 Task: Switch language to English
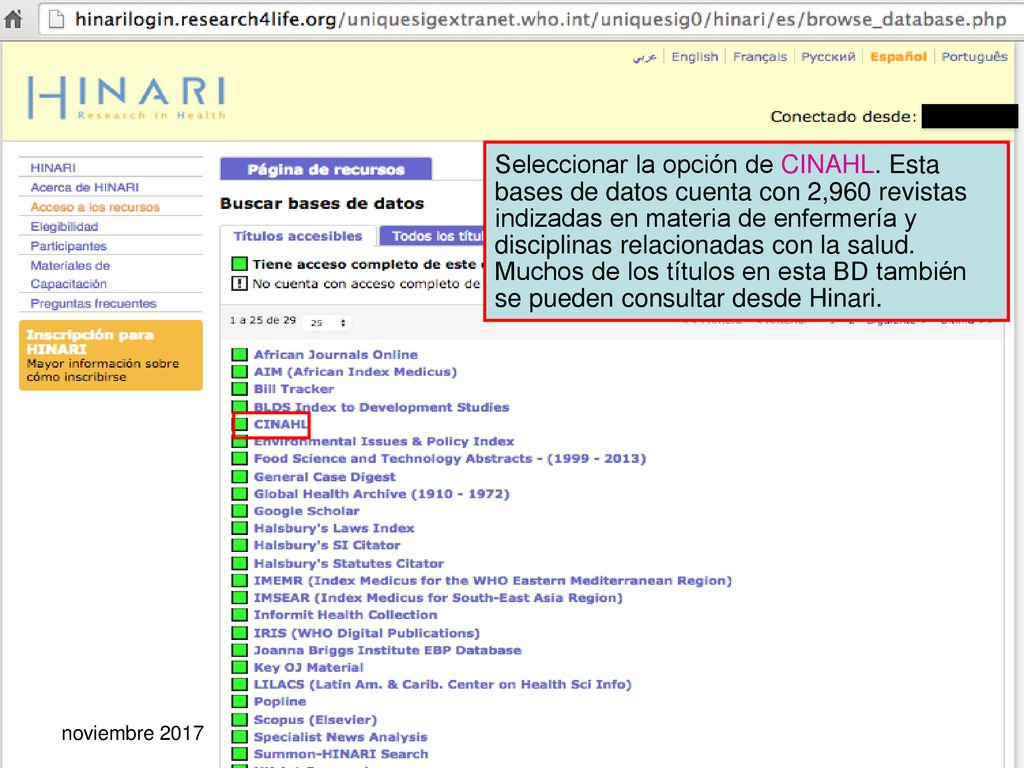pyautogui.click(x=694, y=57)
